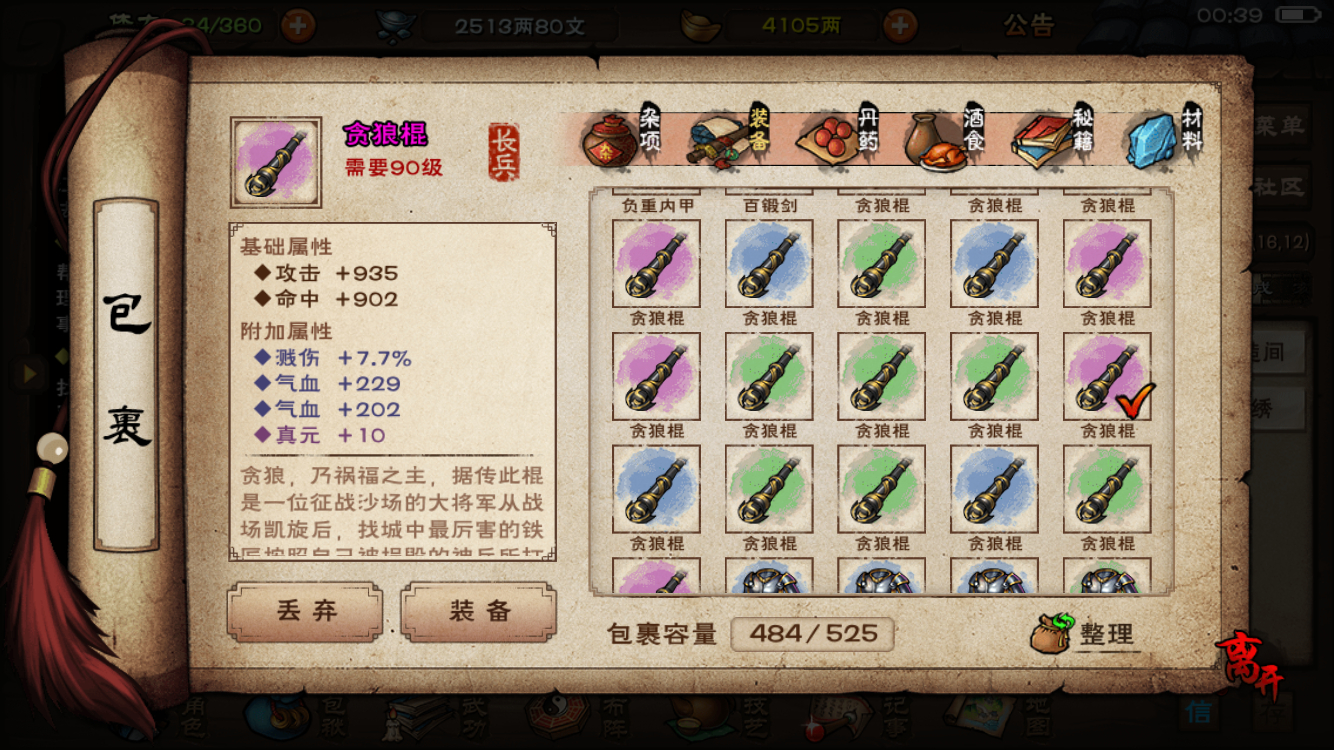1334x750 pixels.
Task: Open the 杂项 category jar icon
Action: pyautogui.click(x=620, y=138)
